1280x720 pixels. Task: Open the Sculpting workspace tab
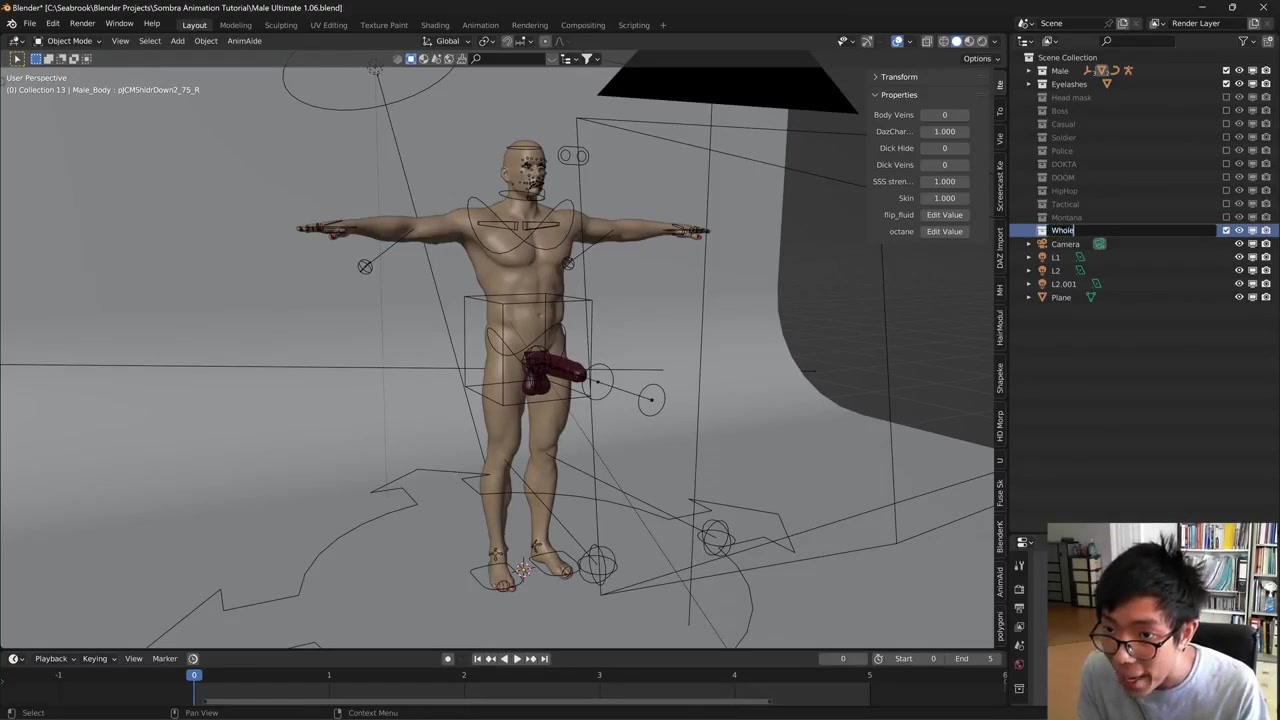click(x=280, y=25)
